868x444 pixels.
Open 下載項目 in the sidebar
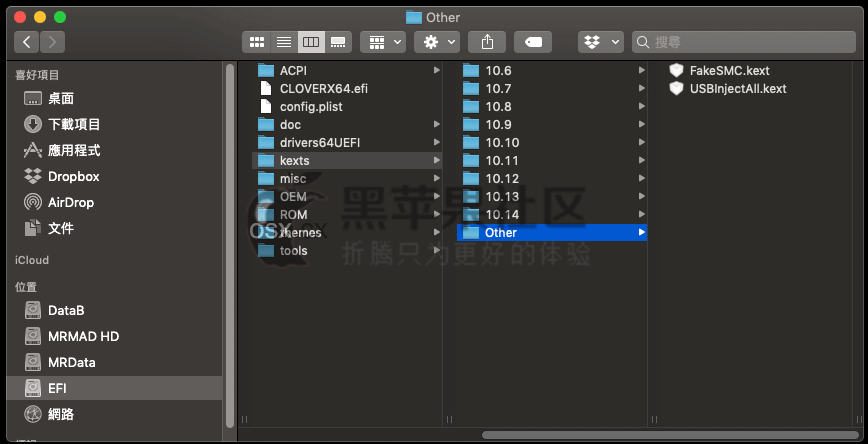[x=115, y=125]
